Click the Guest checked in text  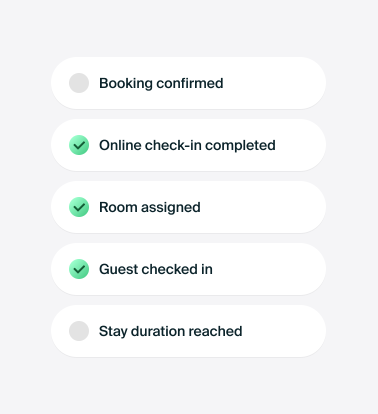pos(156,269)
